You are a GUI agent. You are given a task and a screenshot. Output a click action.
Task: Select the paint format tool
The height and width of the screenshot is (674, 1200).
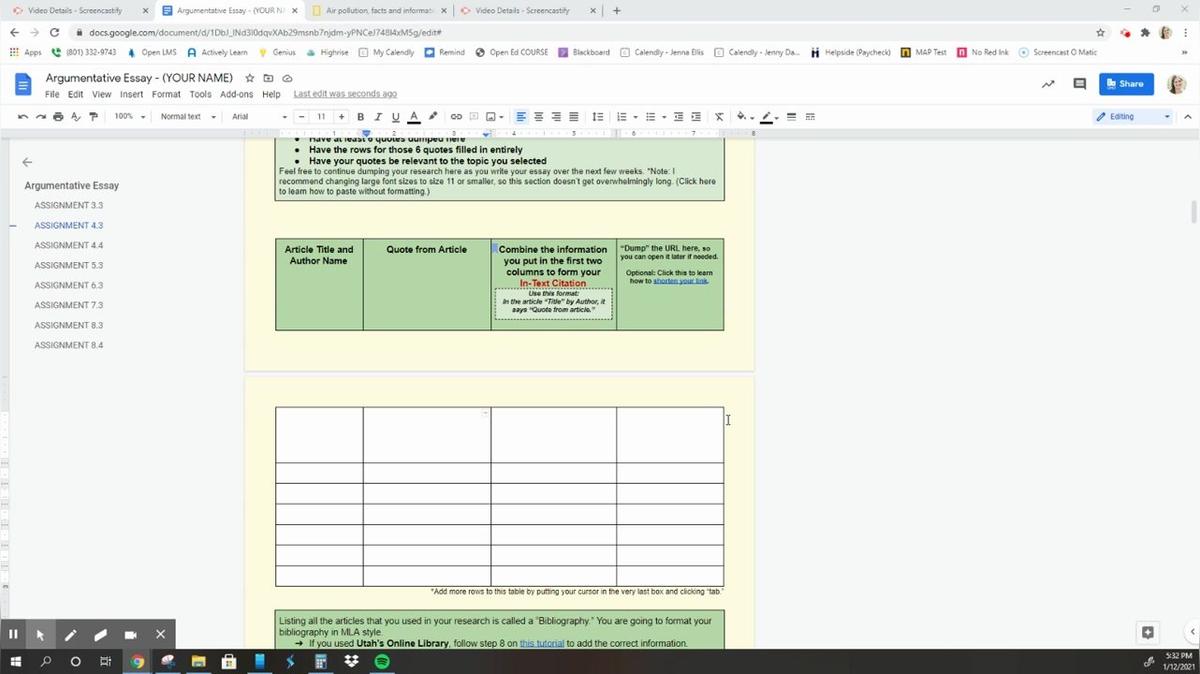93,117
